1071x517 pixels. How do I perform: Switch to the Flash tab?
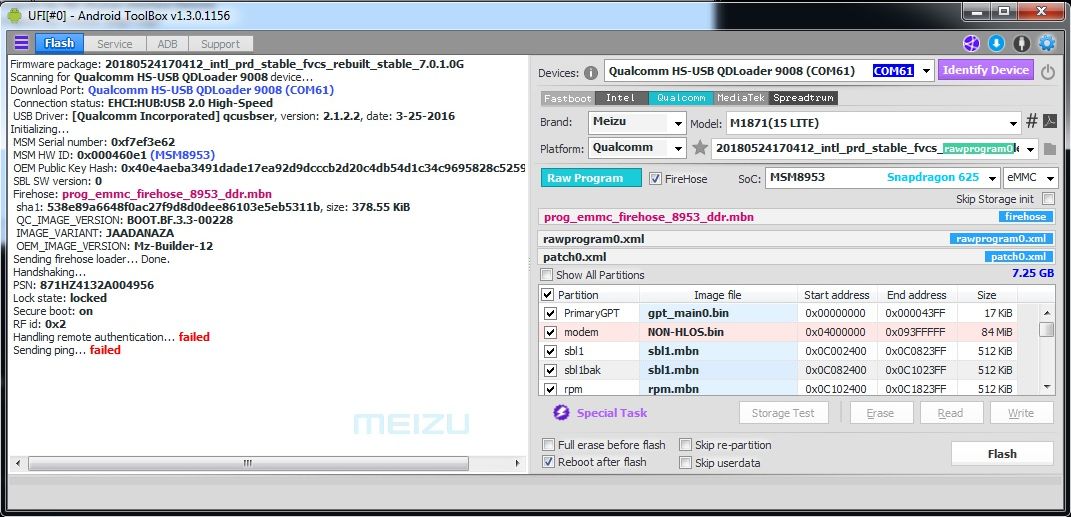[59, 43]
